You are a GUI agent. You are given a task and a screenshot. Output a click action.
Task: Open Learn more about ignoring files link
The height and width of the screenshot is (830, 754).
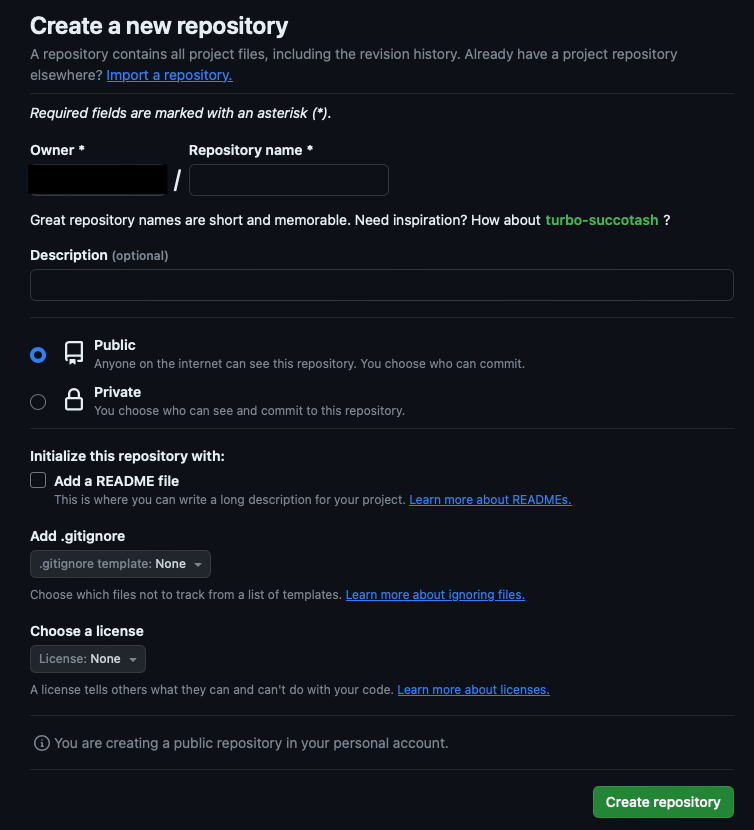(435, 594)
